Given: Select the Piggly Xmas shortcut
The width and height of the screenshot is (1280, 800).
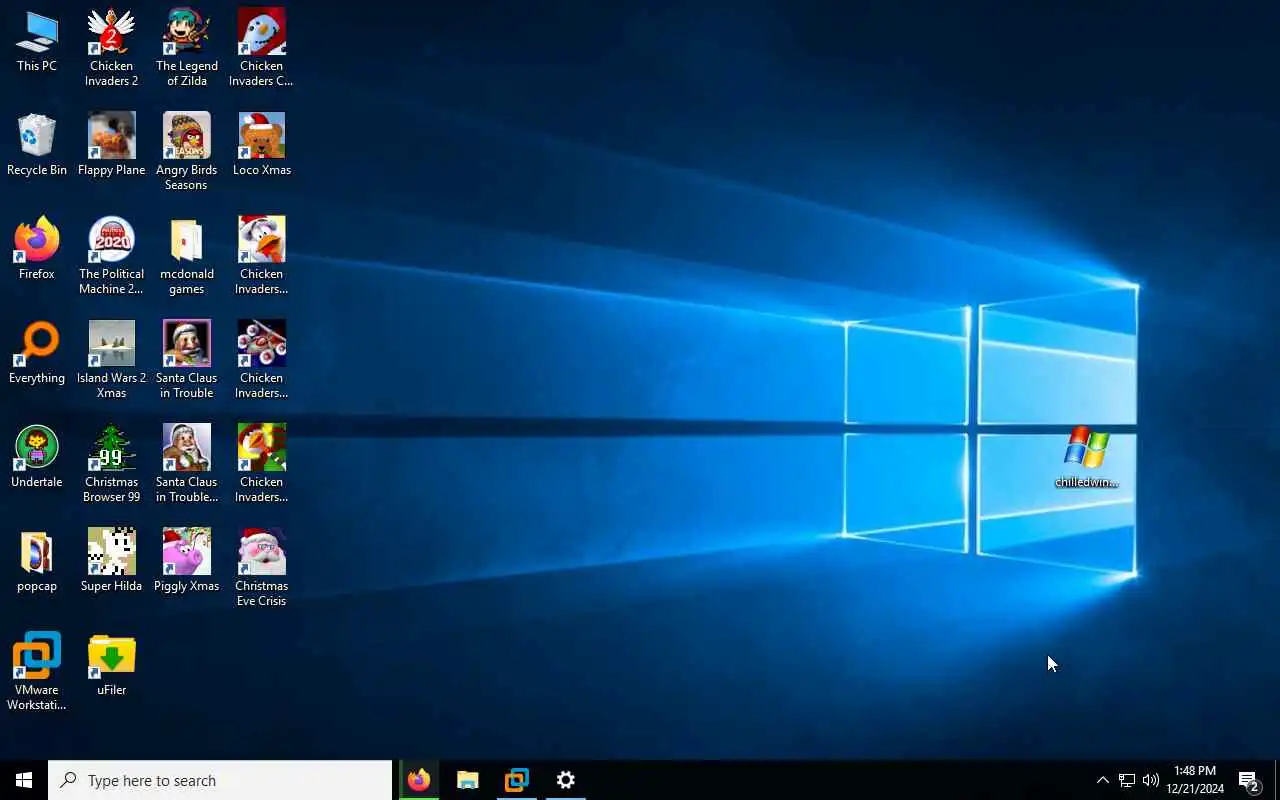Looking at the screenshot, I should (187, 562).
